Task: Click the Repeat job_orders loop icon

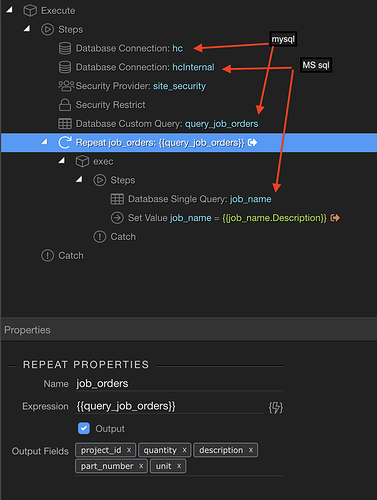Action: [x=65, y=142]
